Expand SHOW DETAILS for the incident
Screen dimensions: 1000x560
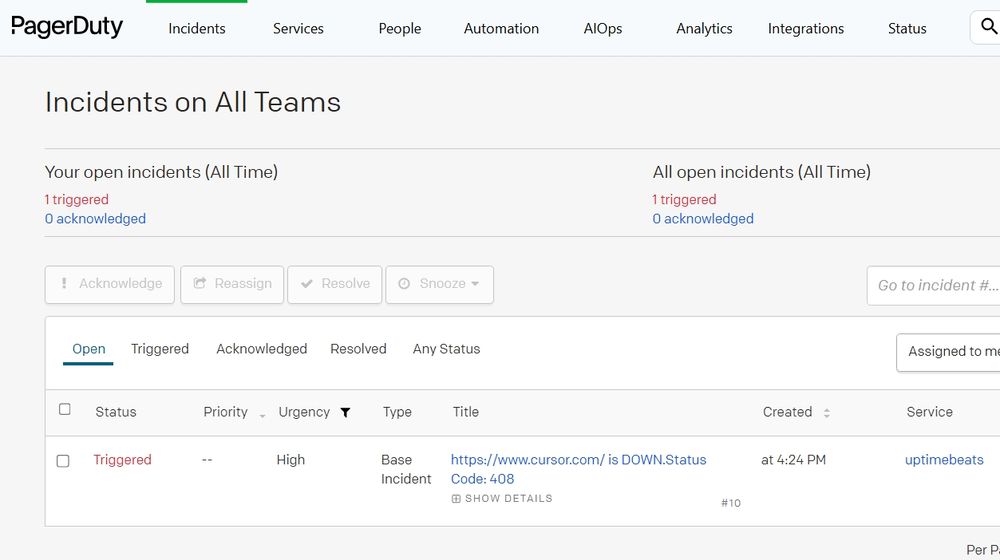point(502,499)
